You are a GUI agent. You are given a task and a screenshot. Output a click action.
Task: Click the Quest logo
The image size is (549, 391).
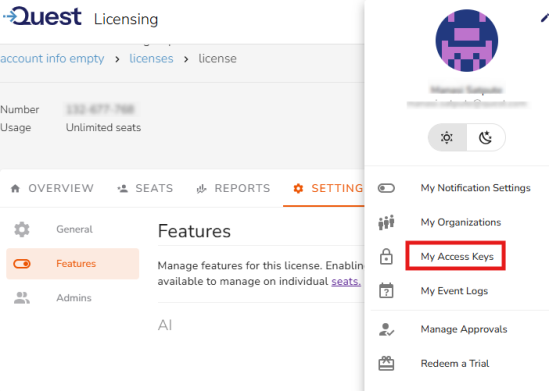tap(42, 17)
